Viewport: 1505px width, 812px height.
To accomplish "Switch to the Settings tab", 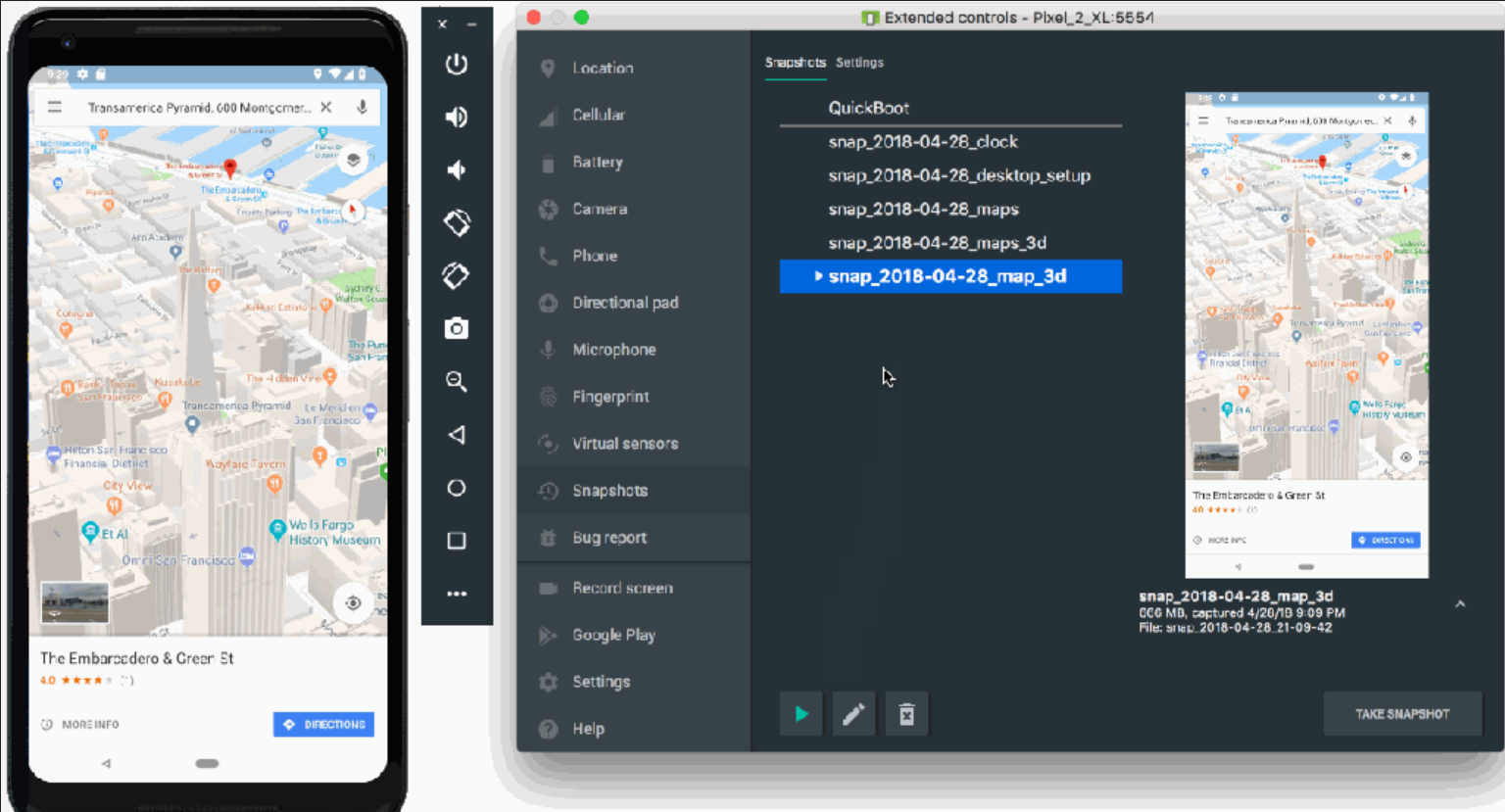I will coord(859,63).
